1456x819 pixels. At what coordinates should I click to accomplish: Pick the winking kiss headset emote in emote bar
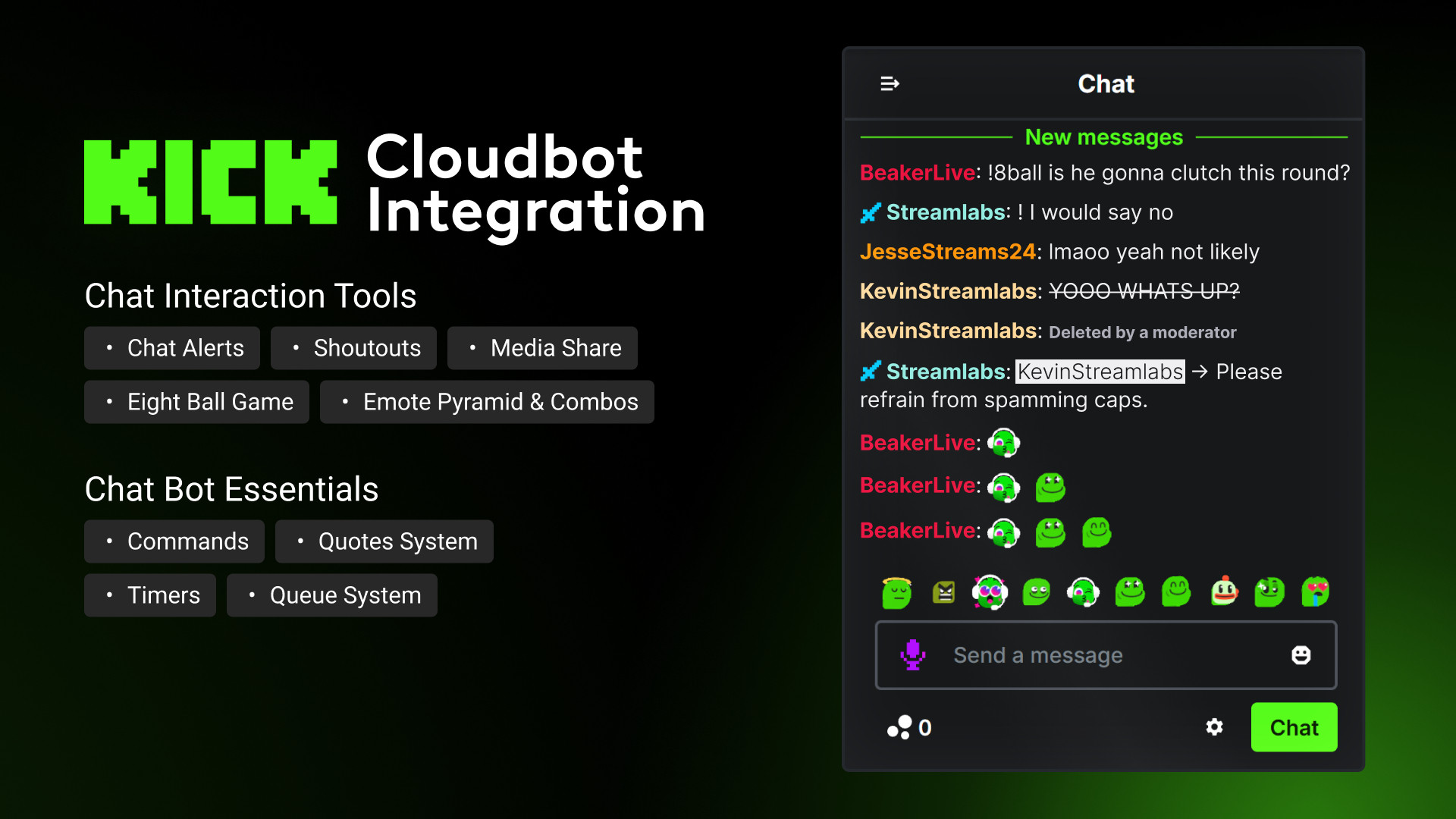1083,591
